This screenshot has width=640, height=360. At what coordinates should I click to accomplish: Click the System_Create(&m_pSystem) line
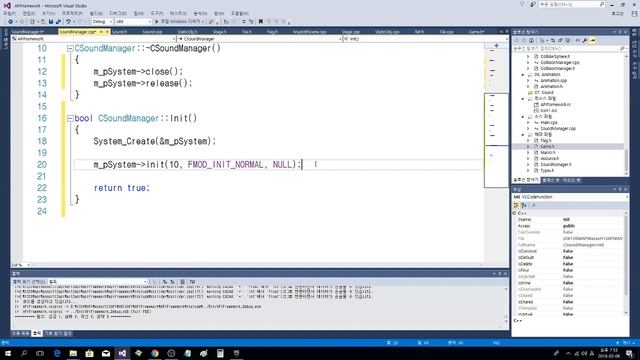(154, 142)
